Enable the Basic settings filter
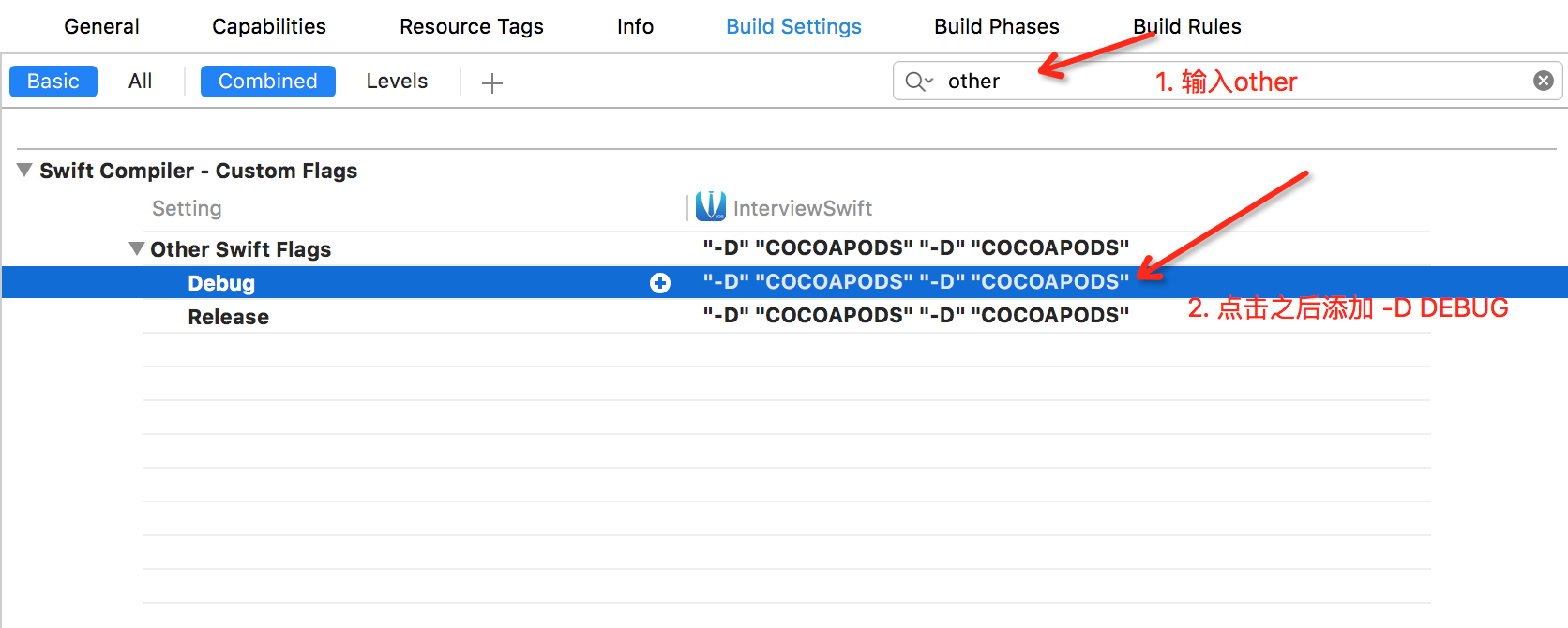1568x628 pixels. (x=53, y=82)
